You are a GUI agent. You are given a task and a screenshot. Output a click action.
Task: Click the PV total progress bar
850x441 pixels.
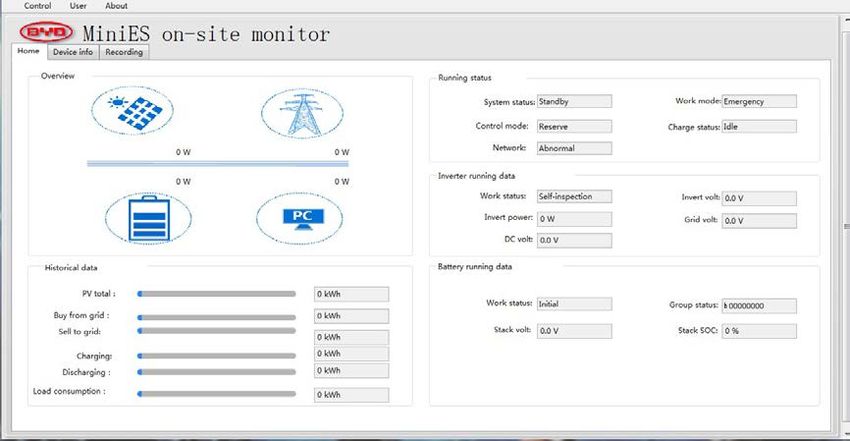217,294
